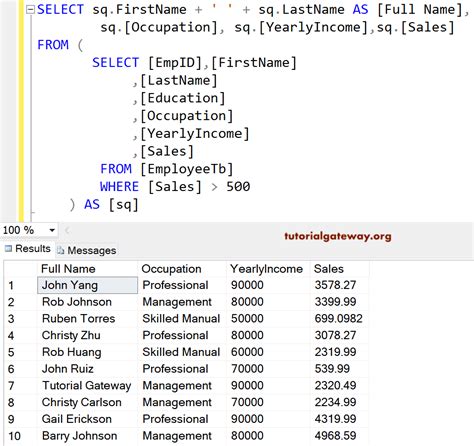Select the Christy Carlson cell
The height and width of the screenshot is (446, 474).
pos(87,402)
